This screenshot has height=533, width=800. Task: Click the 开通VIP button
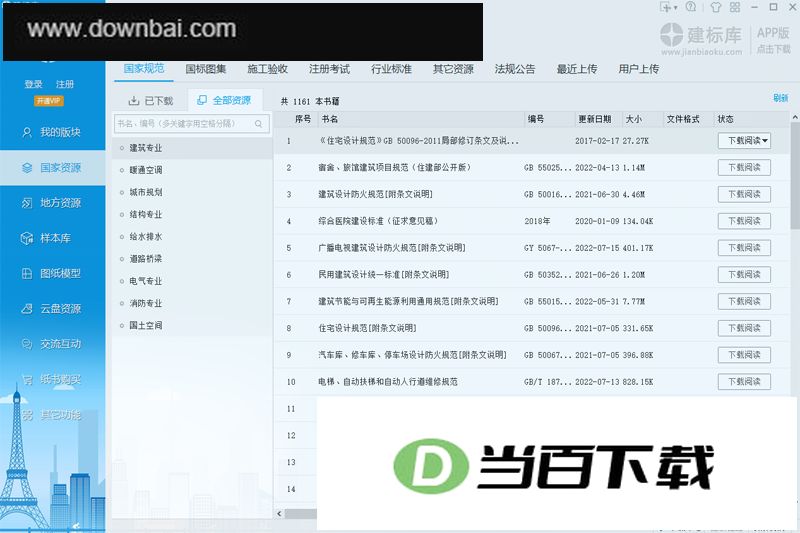tap(49, 101)
